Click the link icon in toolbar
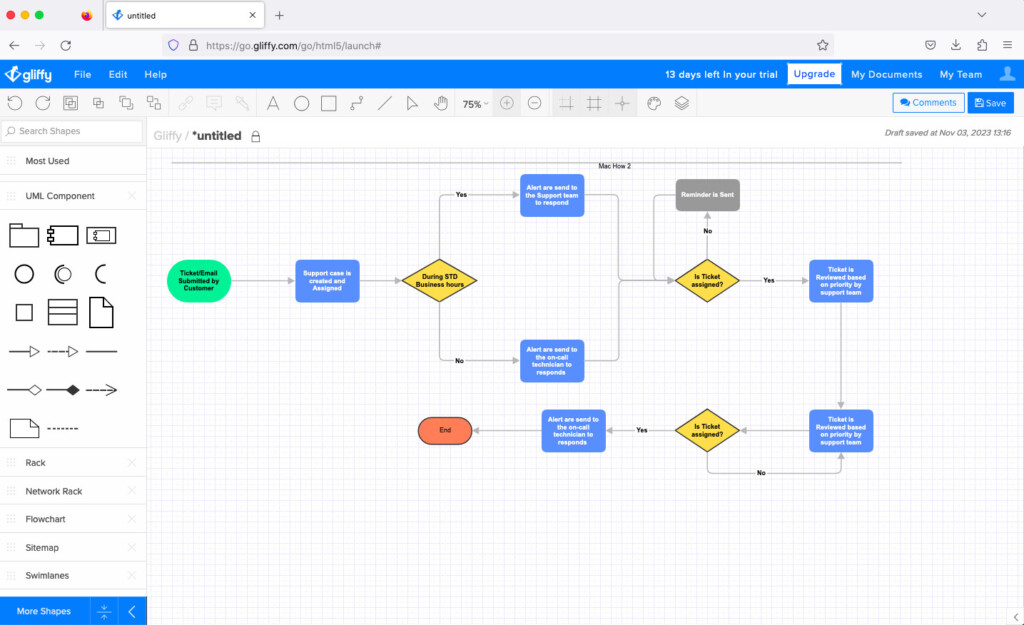The height and width of the screenshot is (625, 1024). pyautogui.click(x=186, y=103)
